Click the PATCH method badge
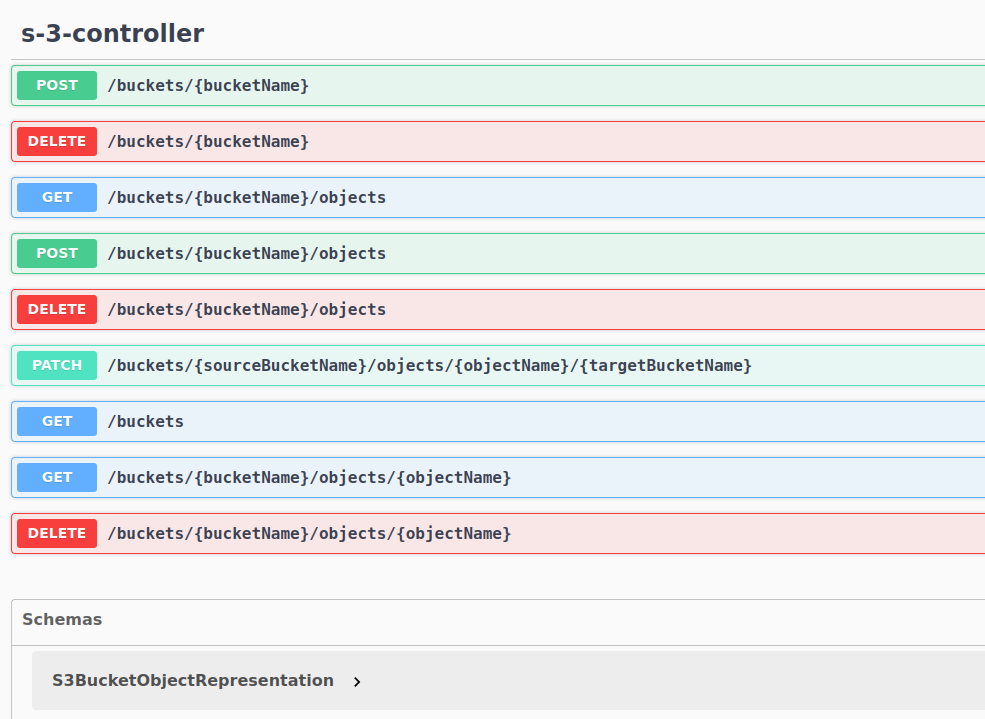 (57, 365)
